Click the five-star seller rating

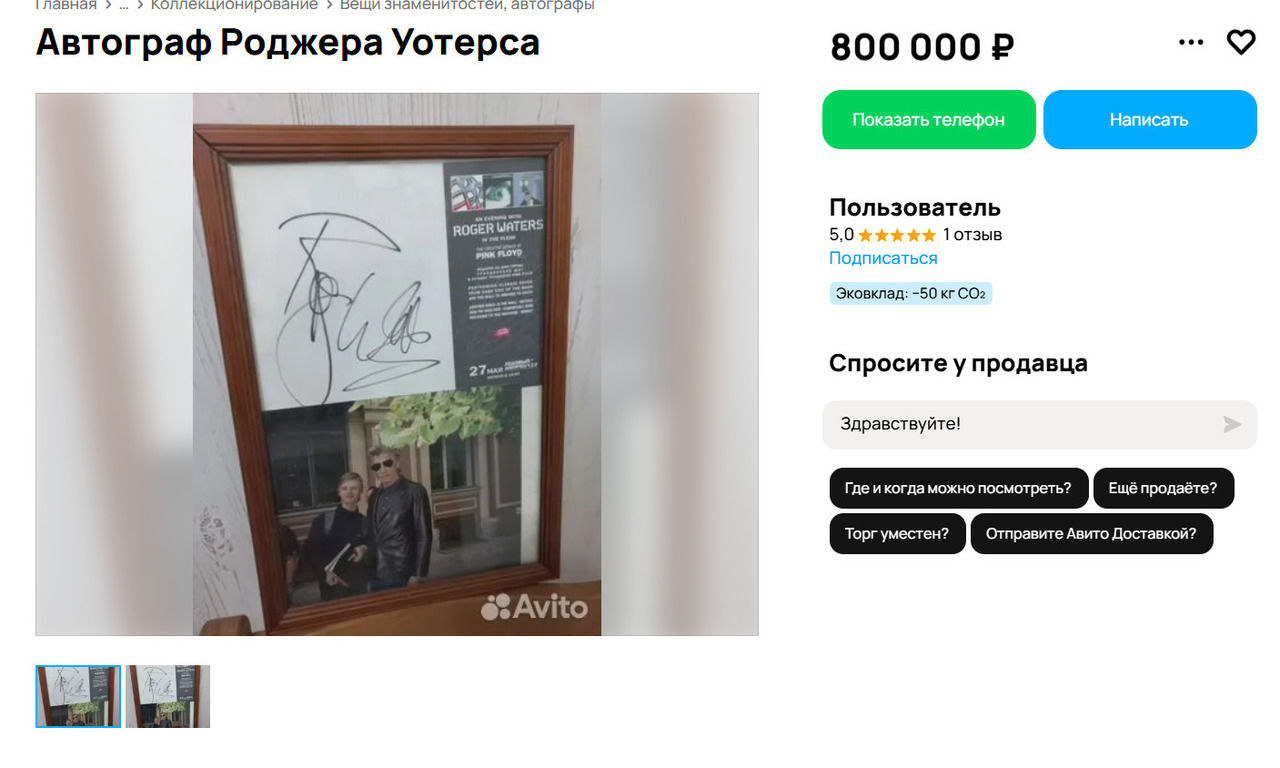click(x=897, y=235)
